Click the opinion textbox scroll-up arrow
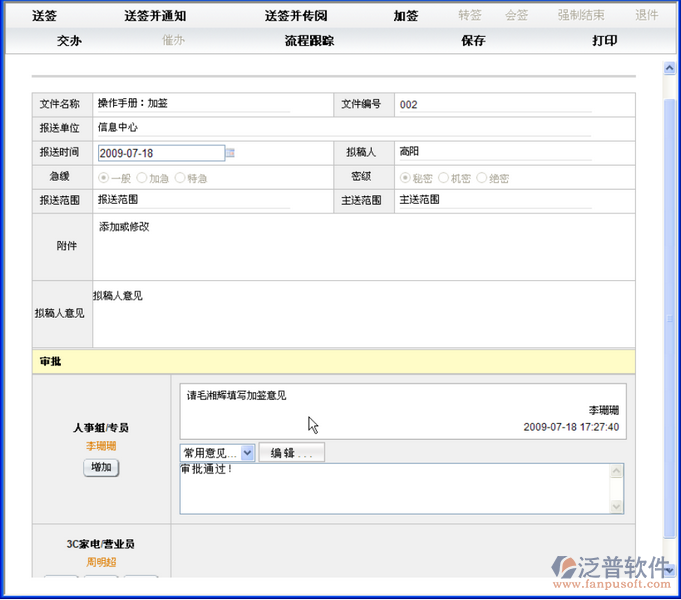Image resolution: width=681 pixels, height=600 pixels. [x=617, y=470]
